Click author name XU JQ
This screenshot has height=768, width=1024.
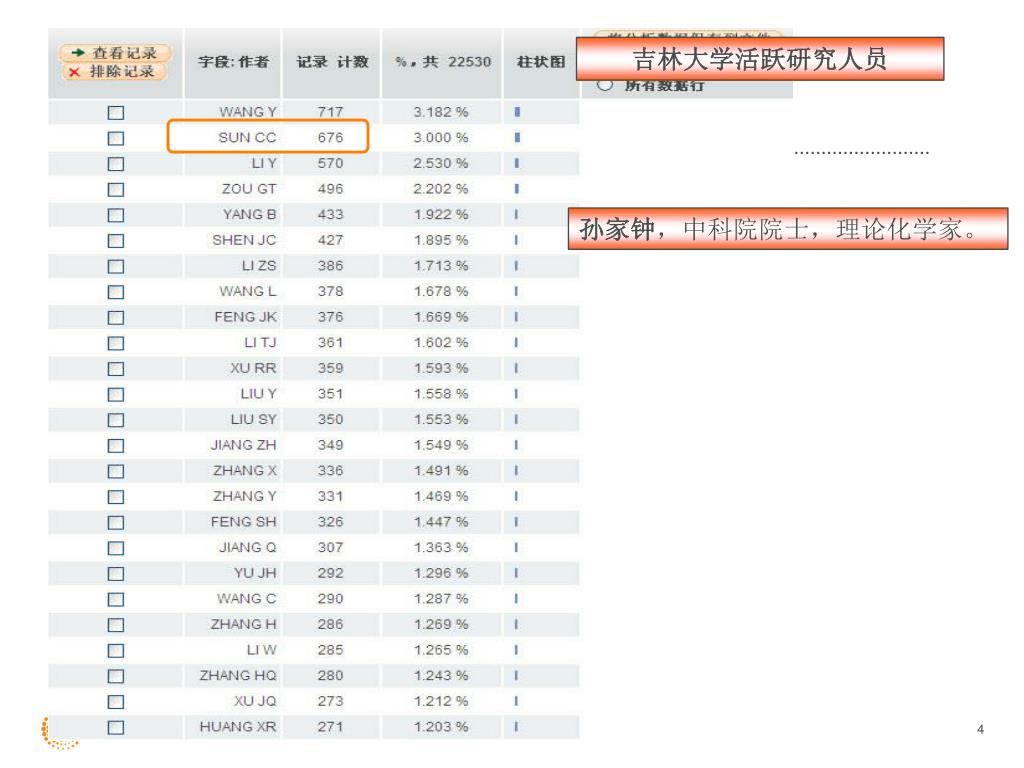[x=255, y=701]
